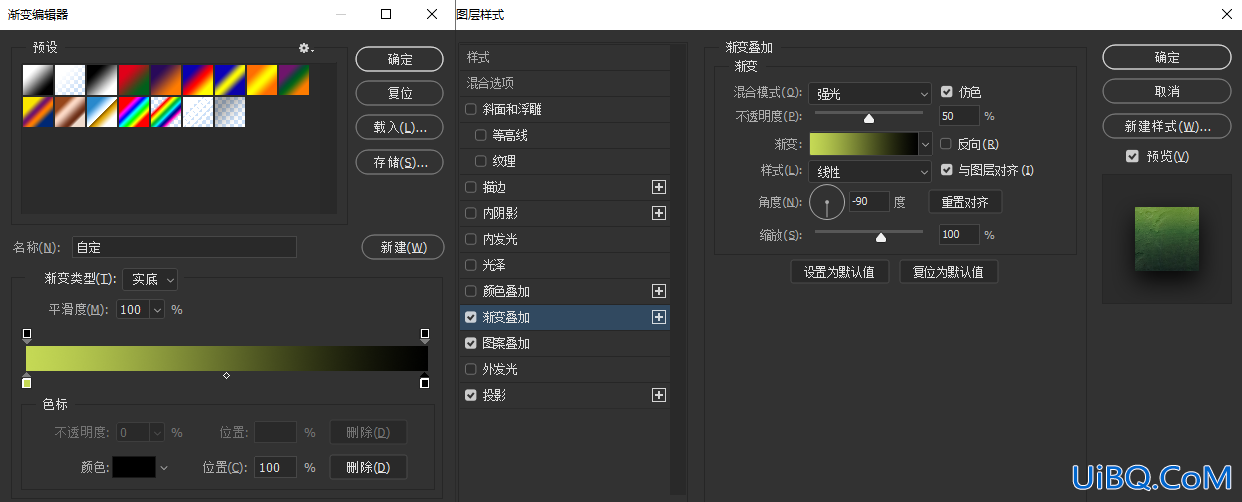Image resolution: width=1242 pixels, height=502 pixels.
Task: Click the 缩放 slider handle
Action: 881,237
